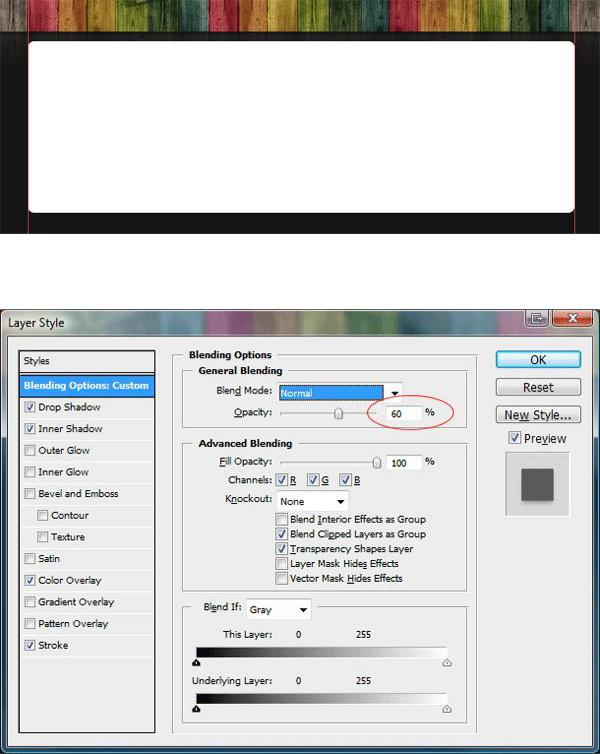Toggle Blend Clipped Layers as Group

(282, 534)
